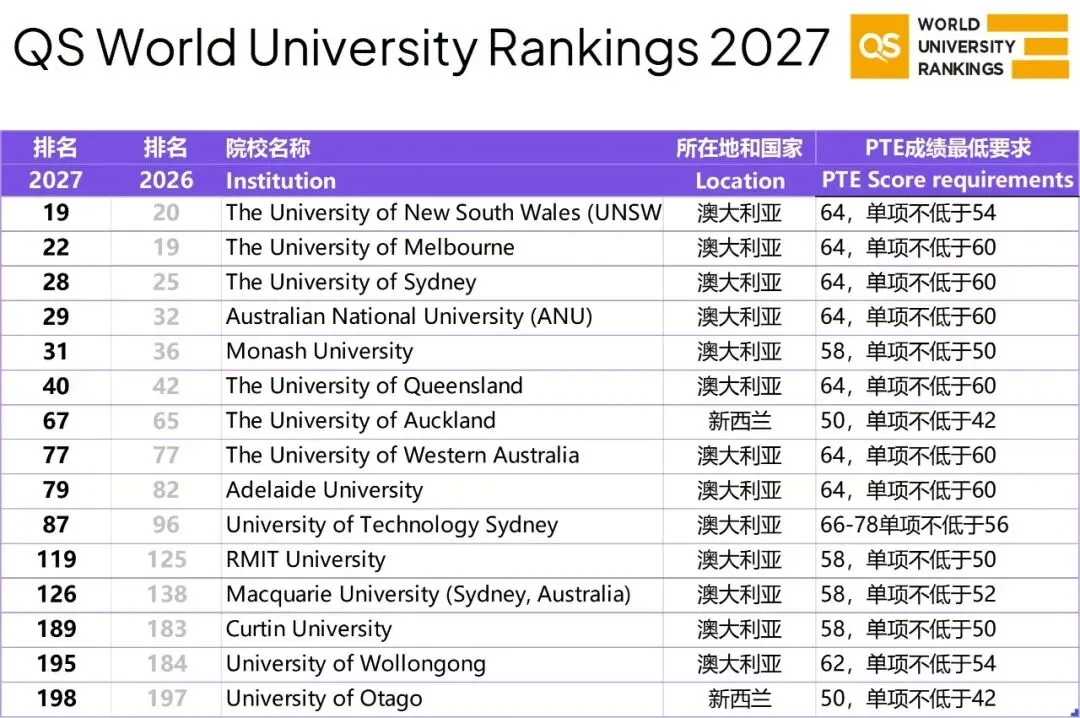Select 2026 rank cell 20 for UNSW

click(x=166, y=213)
